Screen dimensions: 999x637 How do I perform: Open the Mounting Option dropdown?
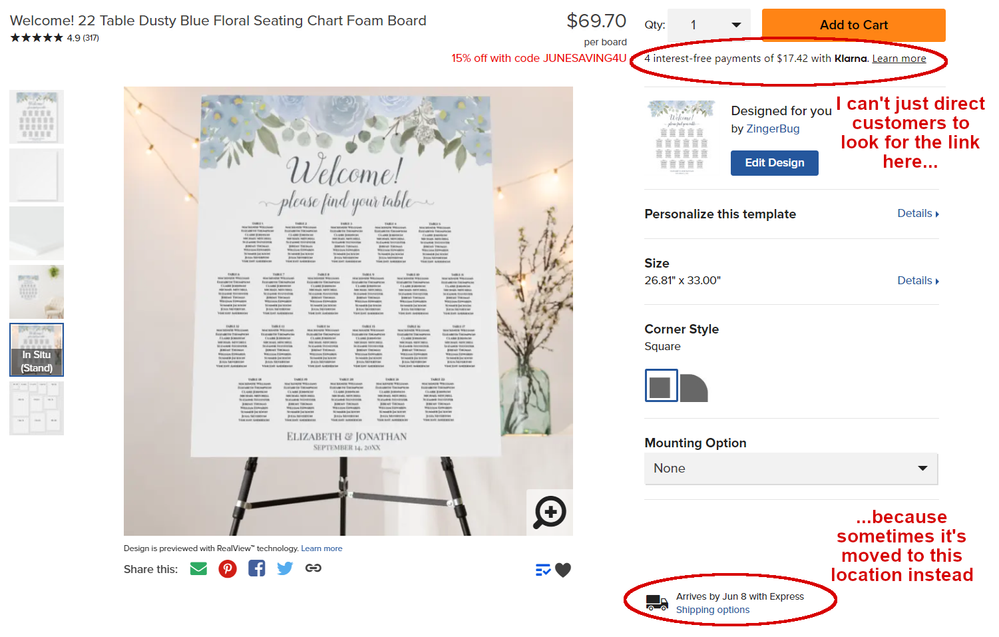coord(791,468)
